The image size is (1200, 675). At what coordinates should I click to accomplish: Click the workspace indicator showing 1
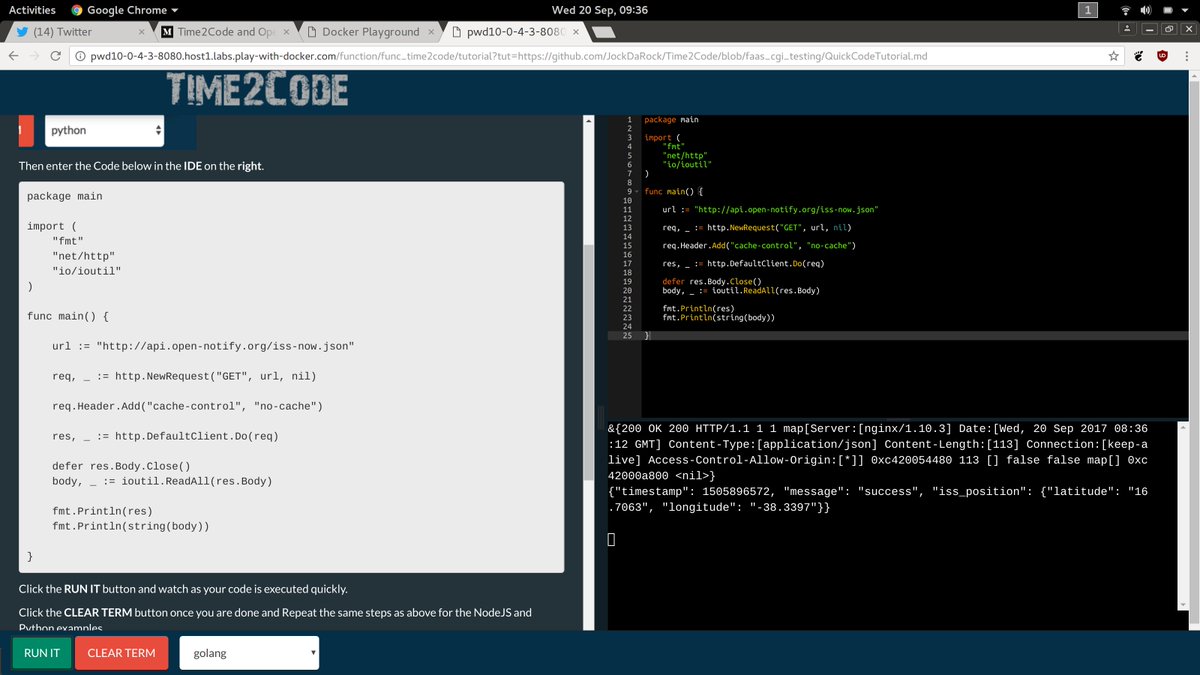(1087, 10)
